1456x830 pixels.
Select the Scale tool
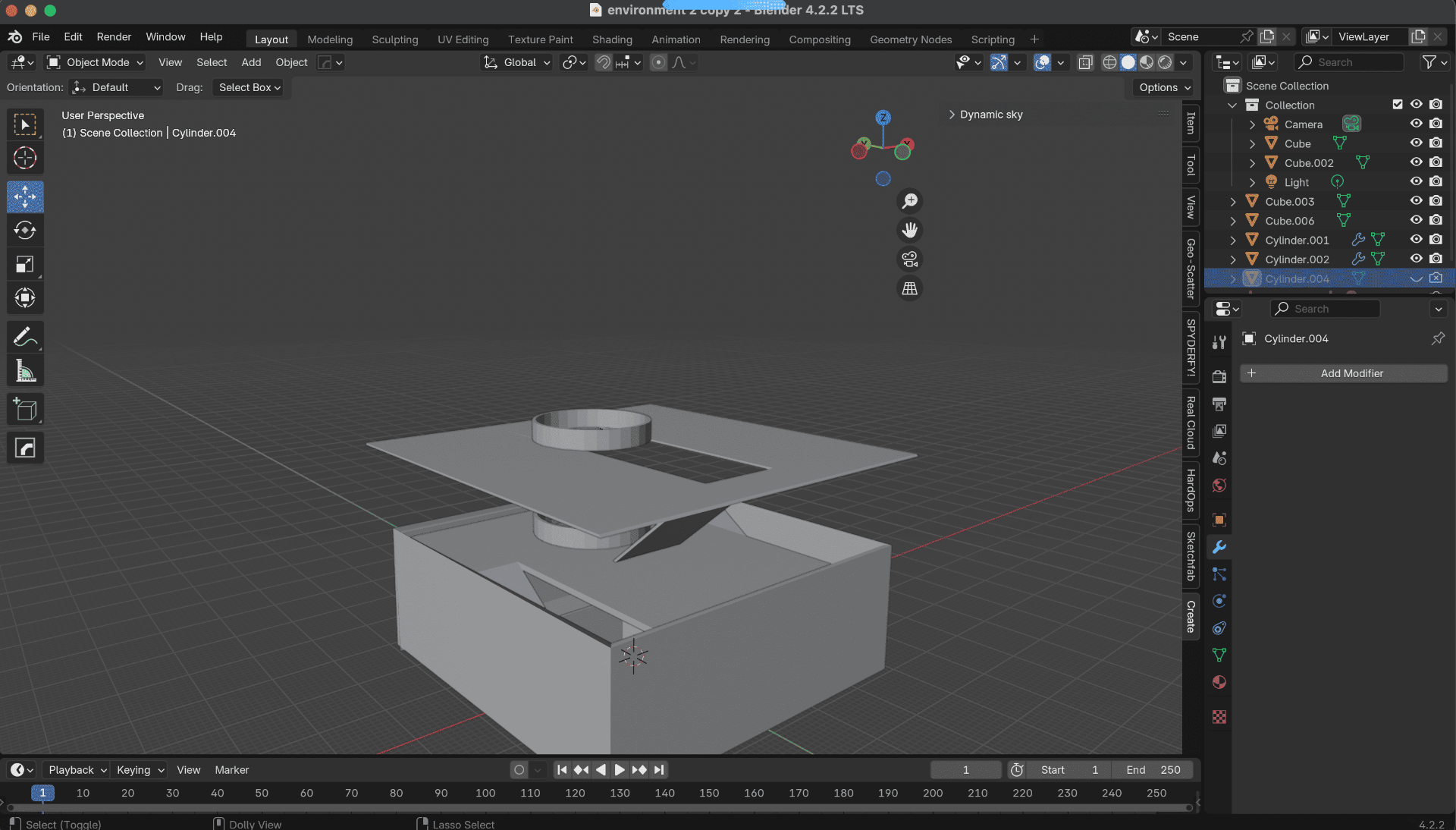pyautogui.click(x=25, y=264)
